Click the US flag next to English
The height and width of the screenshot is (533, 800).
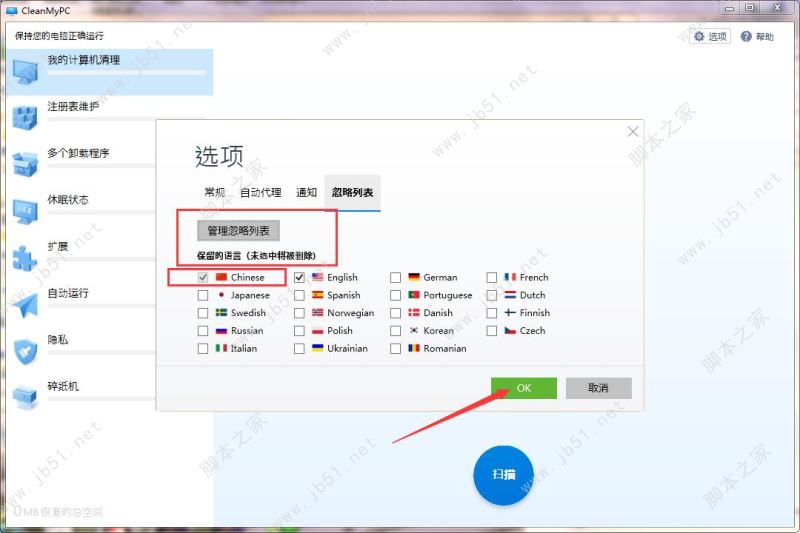click(x=317, y=277)
